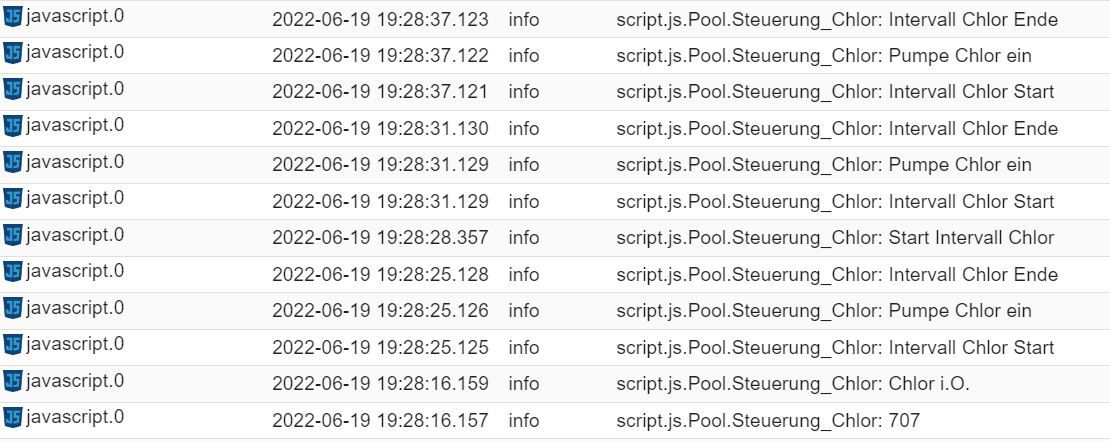
Task: Click the JS icon next to the 19:28:28.357 entry
Action: (x=13, y=235)
